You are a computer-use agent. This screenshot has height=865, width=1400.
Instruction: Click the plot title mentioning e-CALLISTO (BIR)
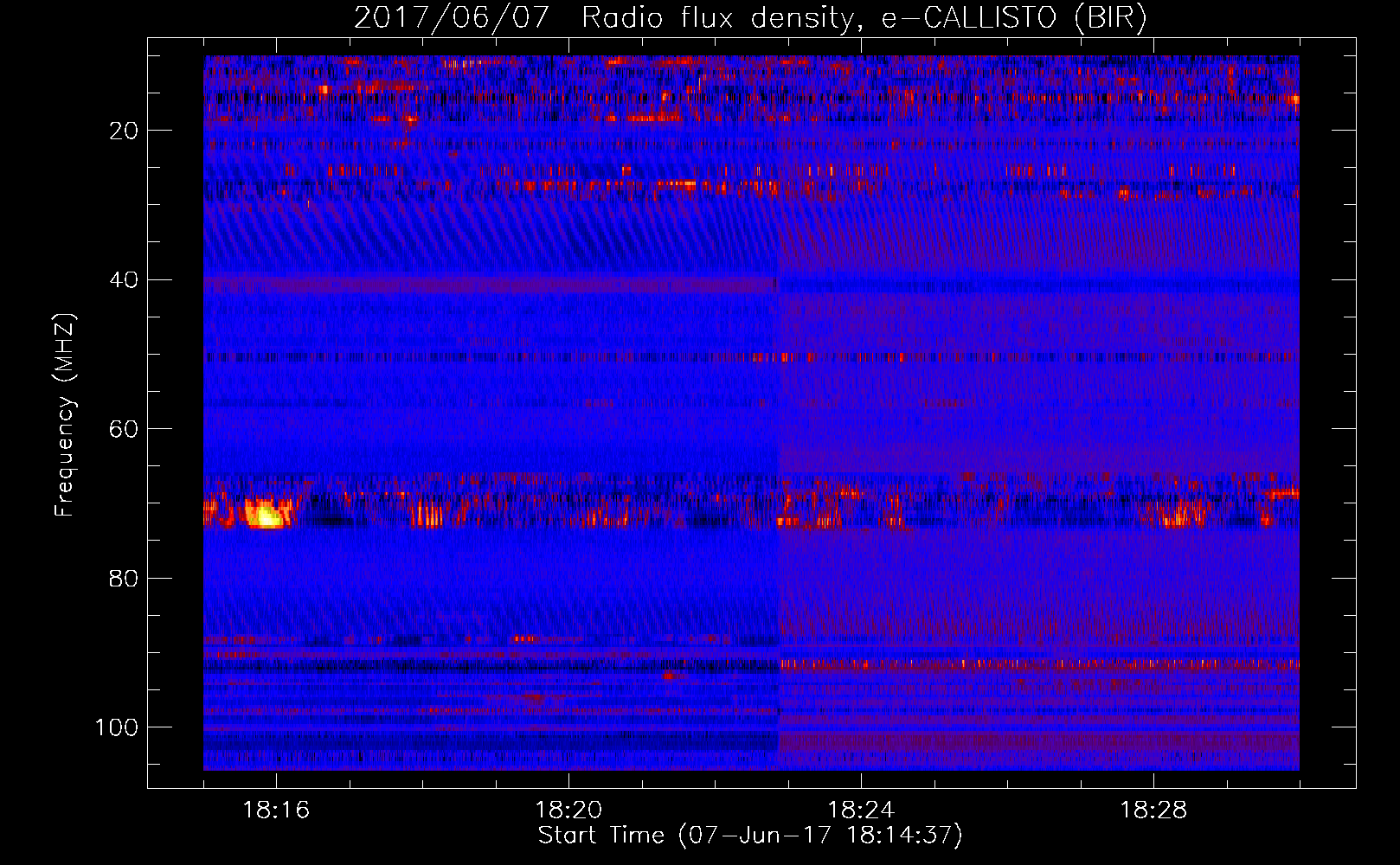(750, 17)
